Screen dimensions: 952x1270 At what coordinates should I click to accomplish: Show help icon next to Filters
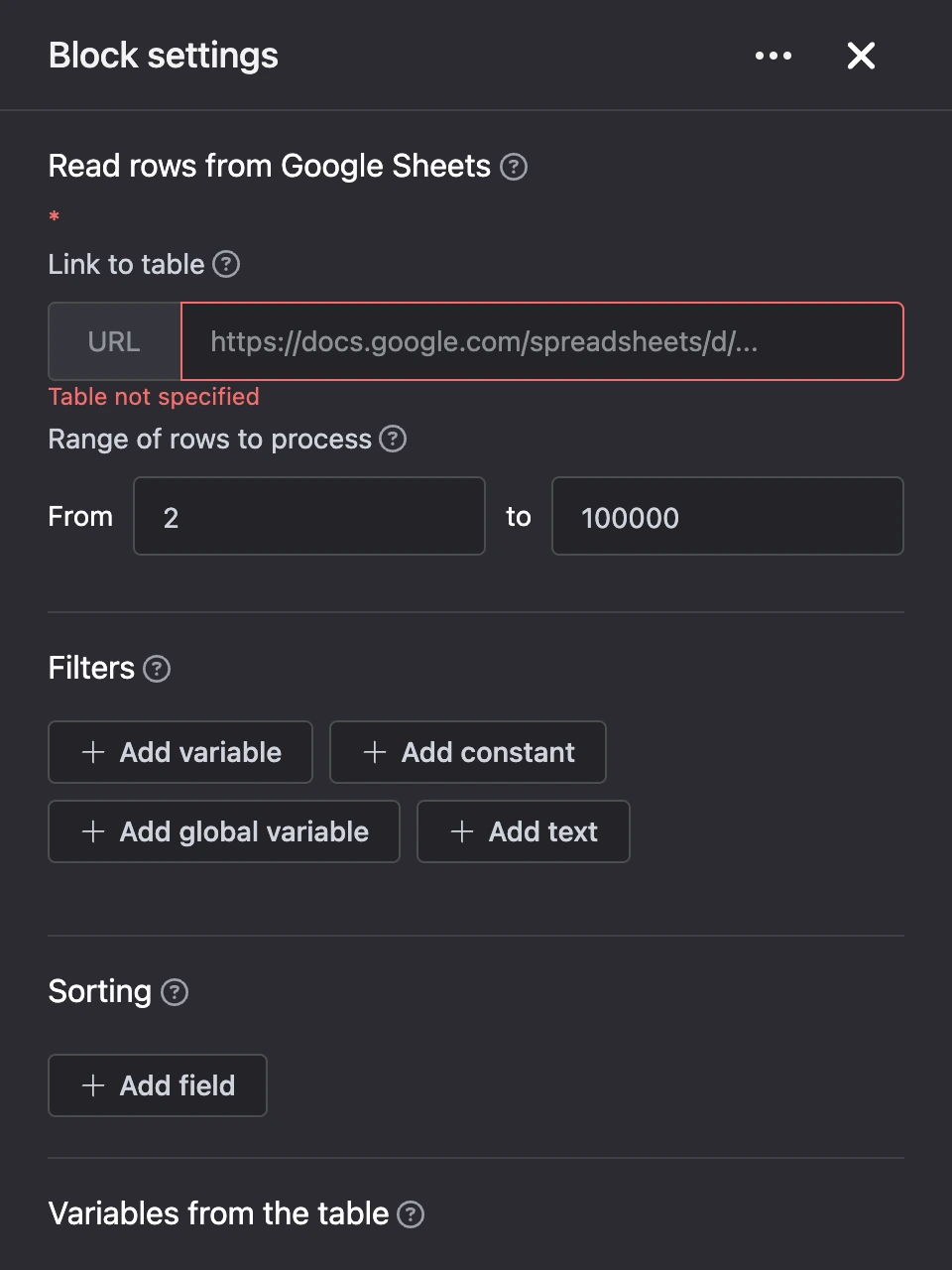[x=157, y=669]
